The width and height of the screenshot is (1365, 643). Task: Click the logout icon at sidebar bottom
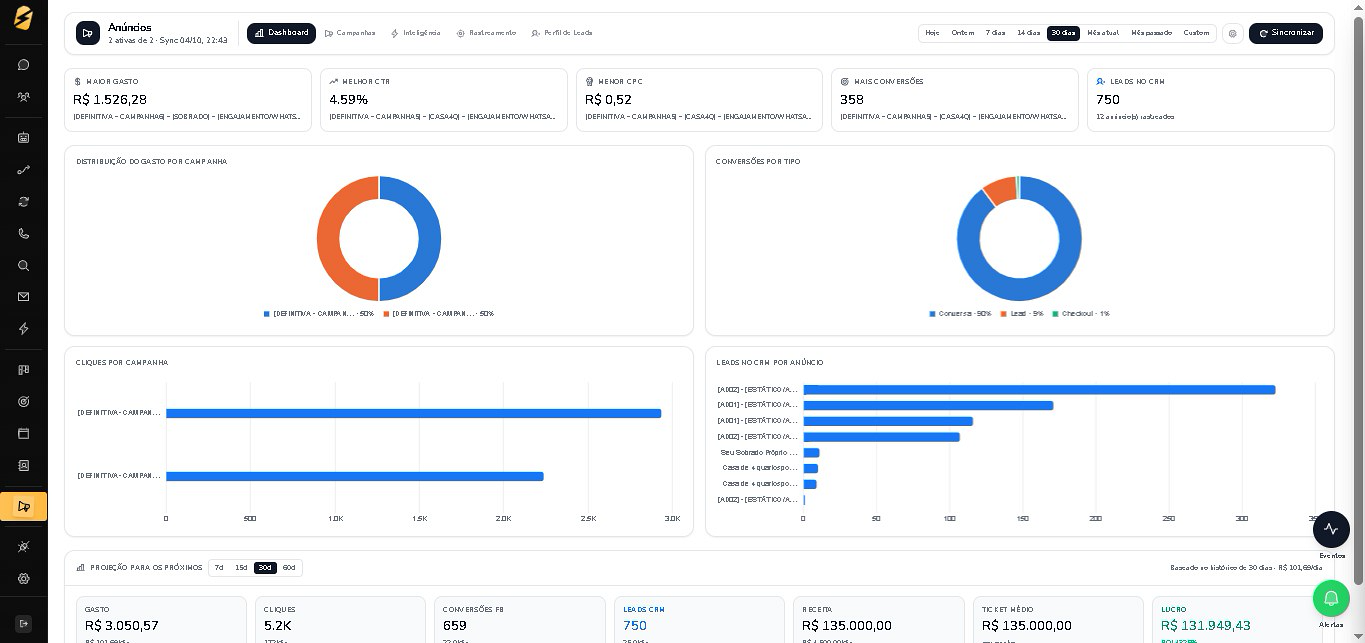[23, 623]
